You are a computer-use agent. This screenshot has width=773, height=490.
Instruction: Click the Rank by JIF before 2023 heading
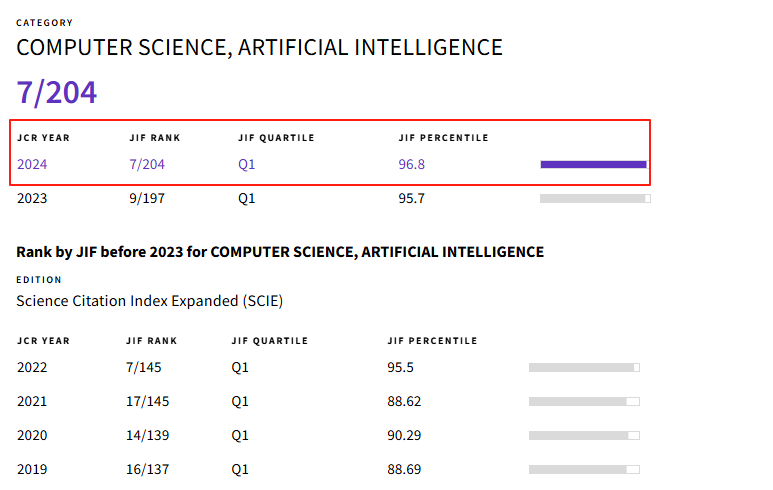280,252
